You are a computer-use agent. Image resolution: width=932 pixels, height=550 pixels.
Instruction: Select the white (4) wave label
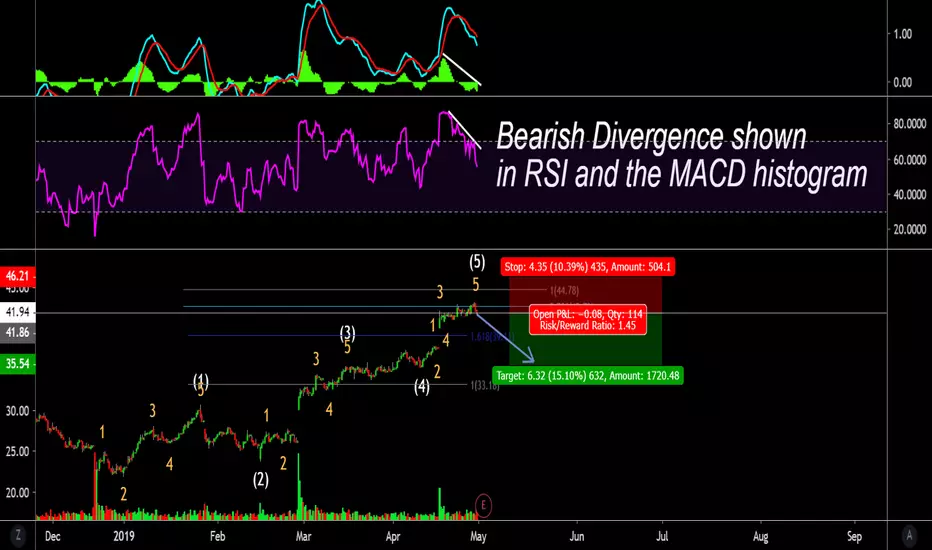(x=421, y=387)
